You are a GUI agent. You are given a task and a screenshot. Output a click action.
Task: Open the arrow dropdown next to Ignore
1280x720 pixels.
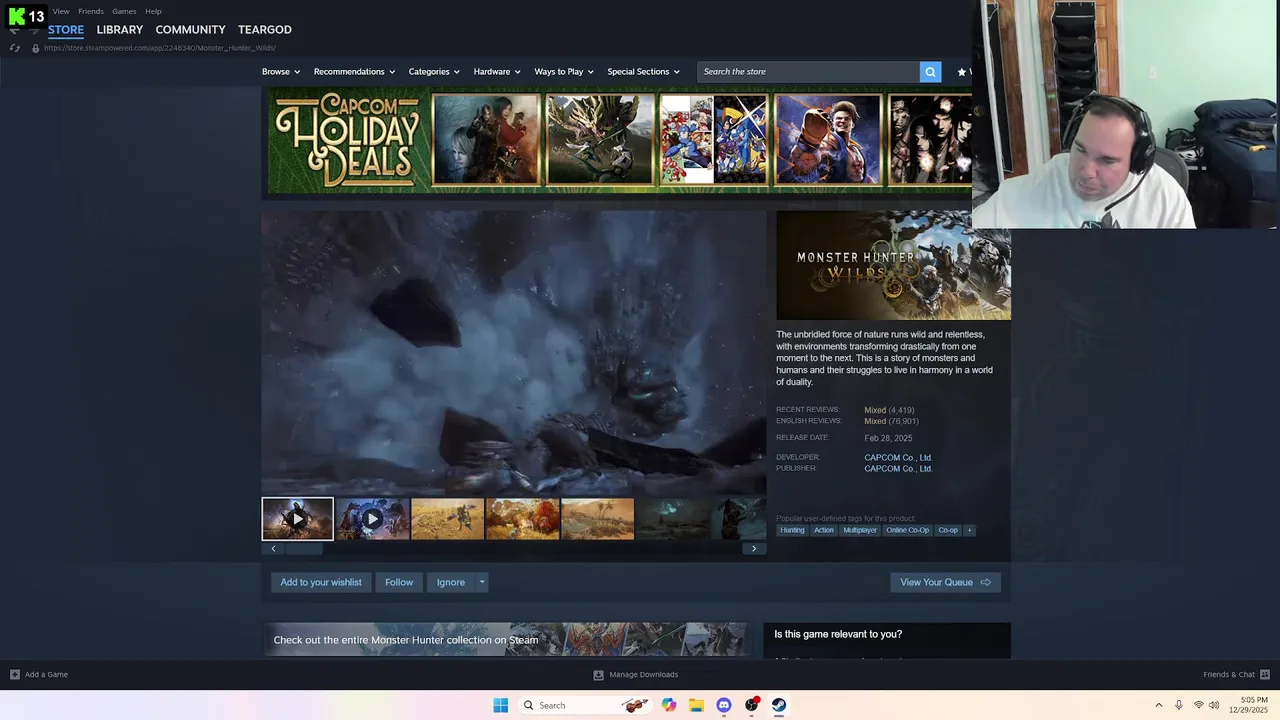(481, 582)
